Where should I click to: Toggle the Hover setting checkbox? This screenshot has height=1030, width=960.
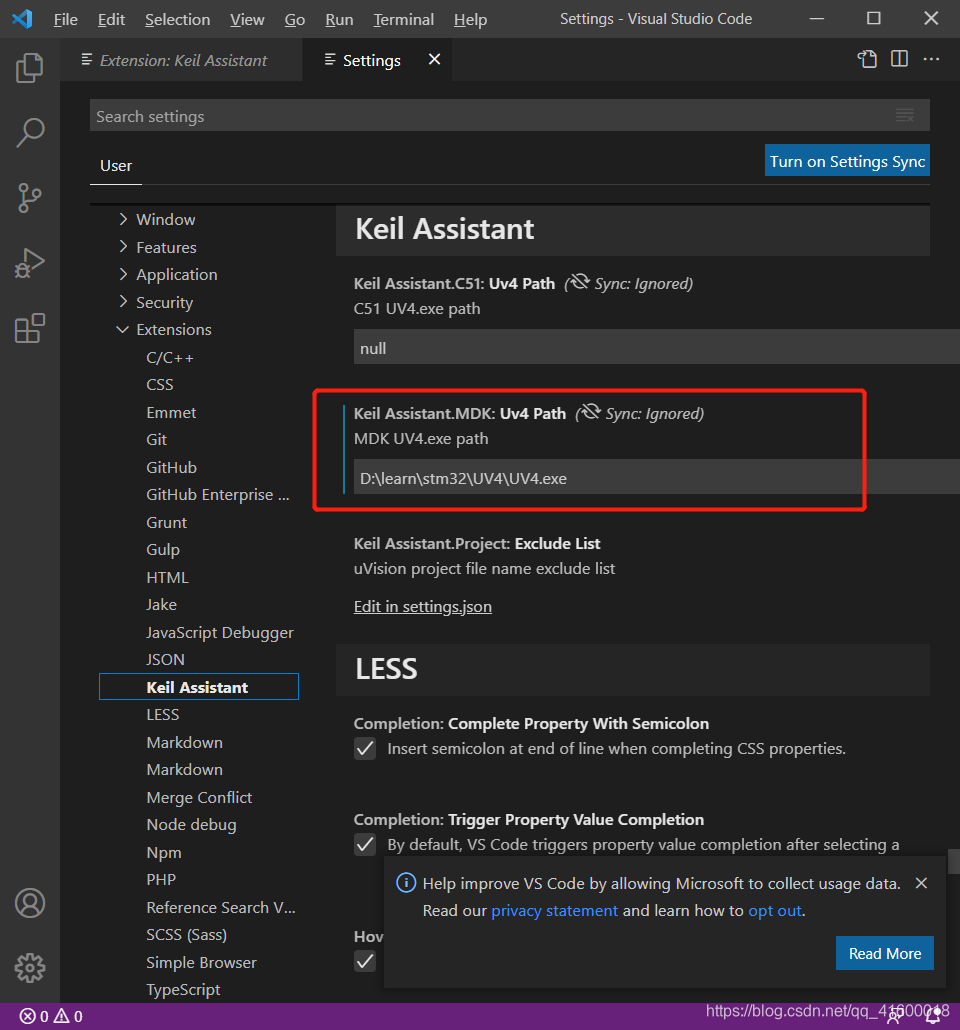(x=365, y=961)
